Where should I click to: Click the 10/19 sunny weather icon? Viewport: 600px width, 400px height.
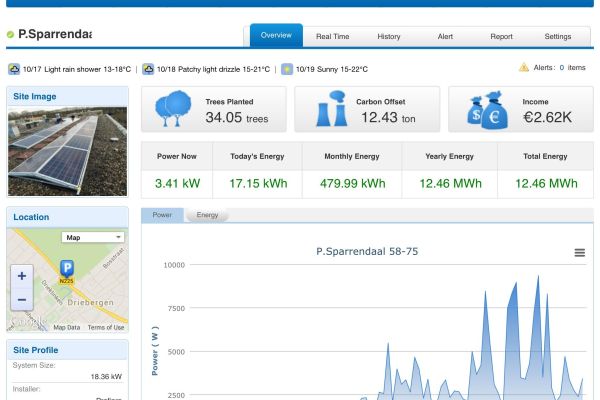tap(287, 69)
